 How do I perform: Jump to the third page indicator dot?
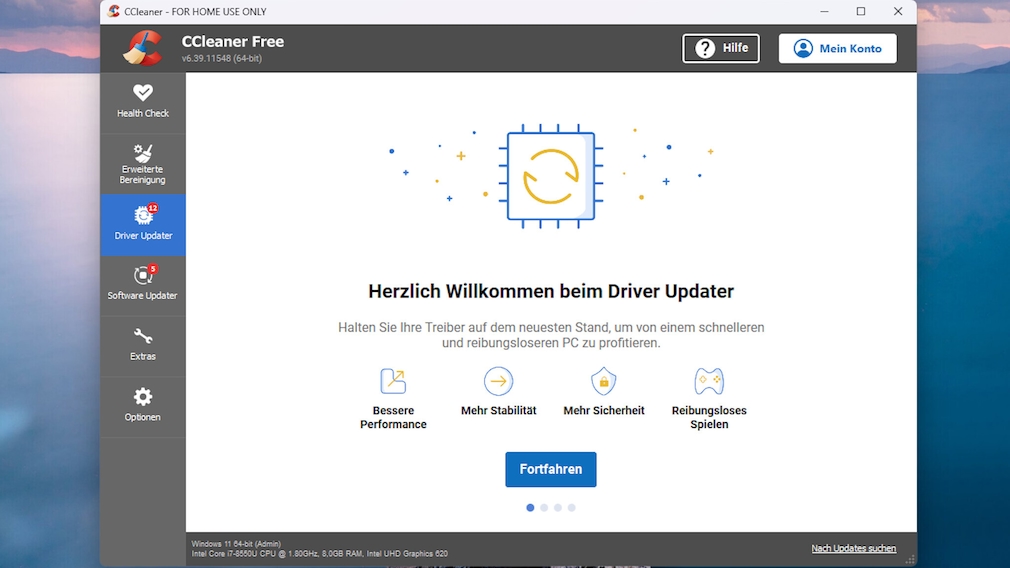(x=558, y=508)
